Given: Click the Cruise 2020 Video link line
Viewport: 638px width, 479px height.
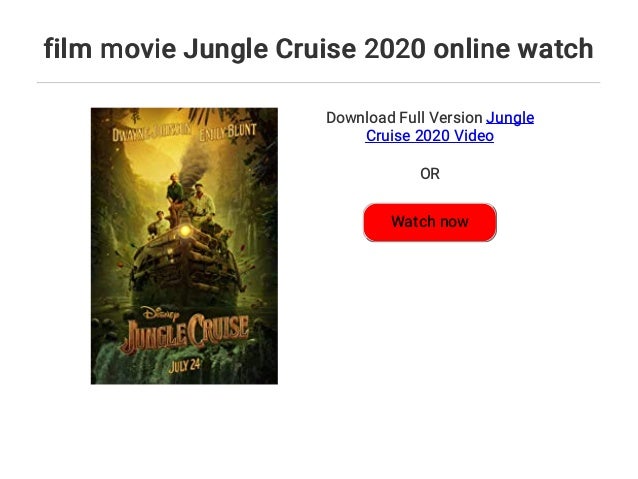Looking at the screenshot, I should (430, 136).
